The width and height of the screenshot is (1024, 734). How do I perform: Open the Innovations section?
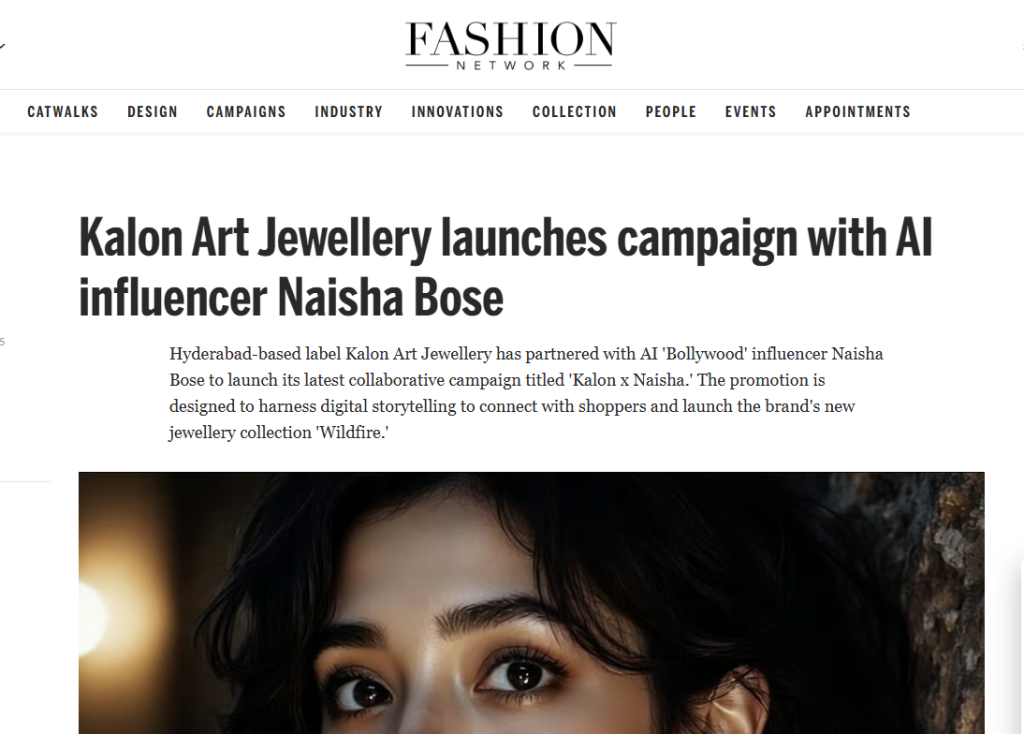coord(458,112)
